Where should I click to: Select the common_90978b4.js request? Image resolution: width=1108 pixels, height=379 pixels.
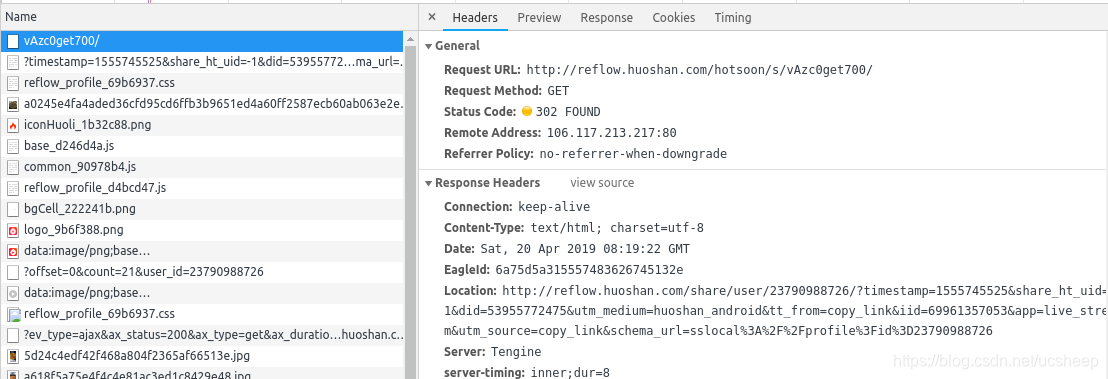click(202, 167)
